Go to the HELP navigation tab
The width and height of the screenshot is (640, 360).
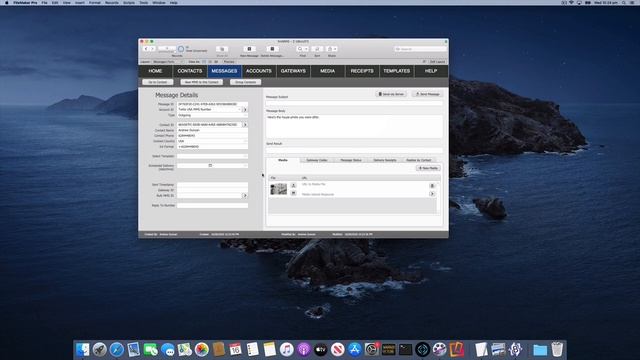(x=431, y=71)
